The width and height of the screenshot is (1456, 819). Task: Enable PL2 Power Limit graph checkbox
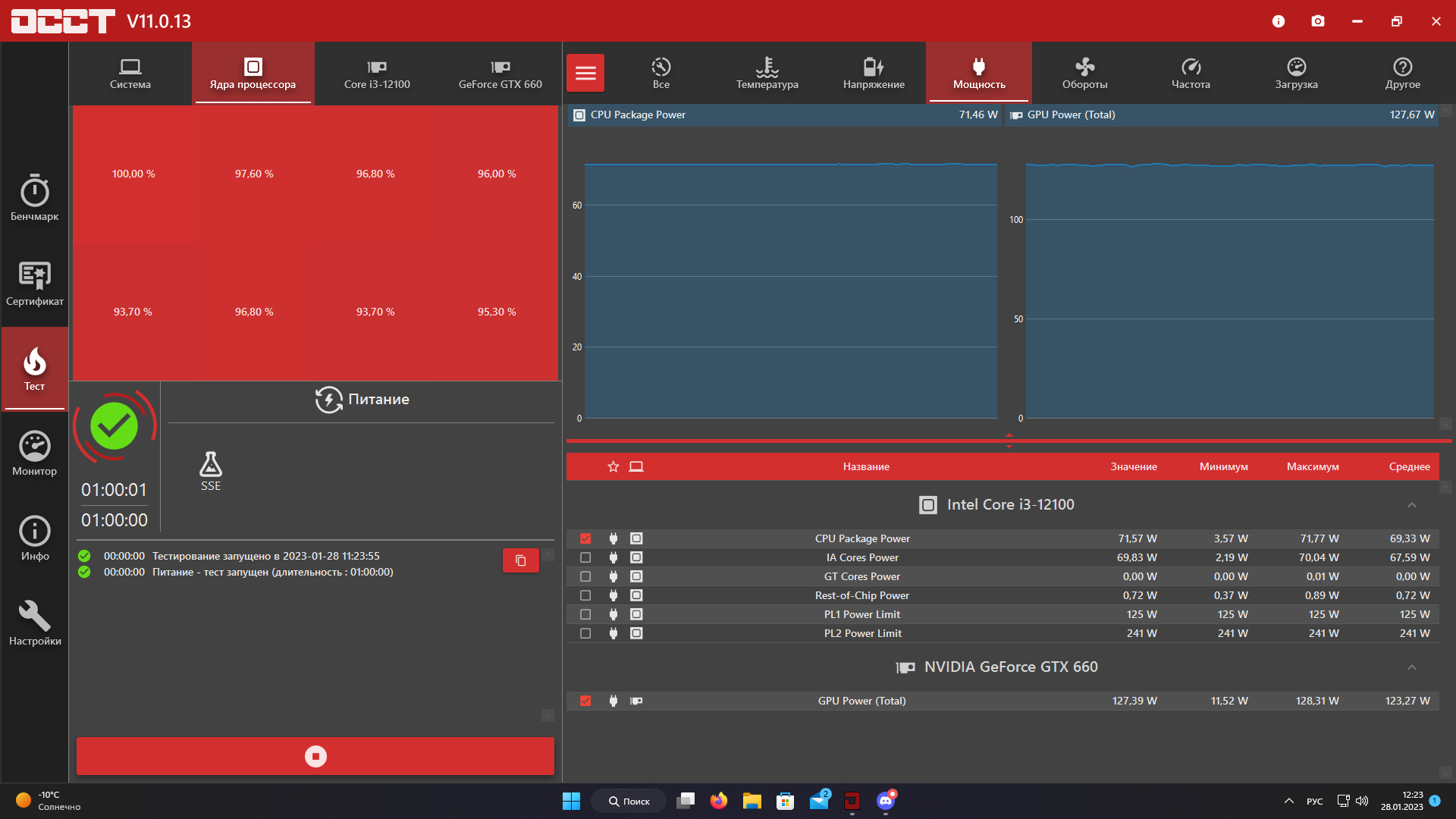585,633
